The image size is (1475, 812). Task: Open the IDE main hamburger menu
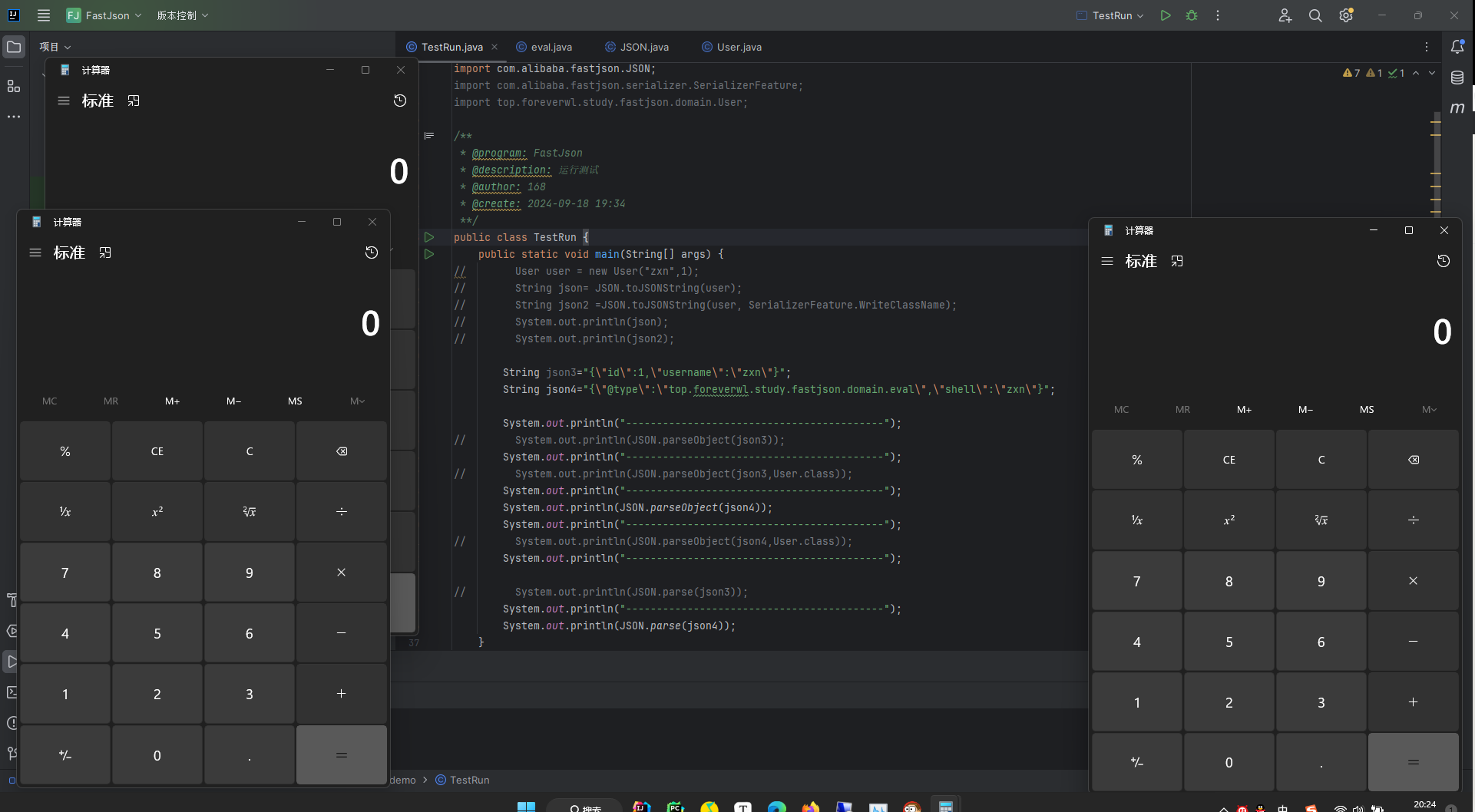pos(44,15)
